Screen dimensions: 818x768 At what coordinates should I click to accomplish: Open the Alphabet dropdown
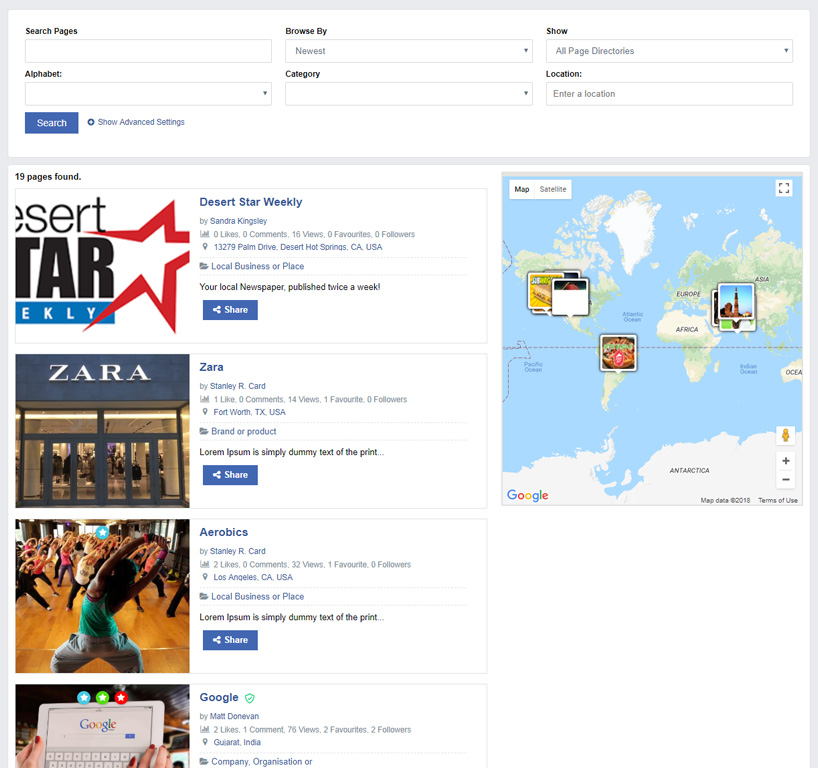click(x=148, y=94)
